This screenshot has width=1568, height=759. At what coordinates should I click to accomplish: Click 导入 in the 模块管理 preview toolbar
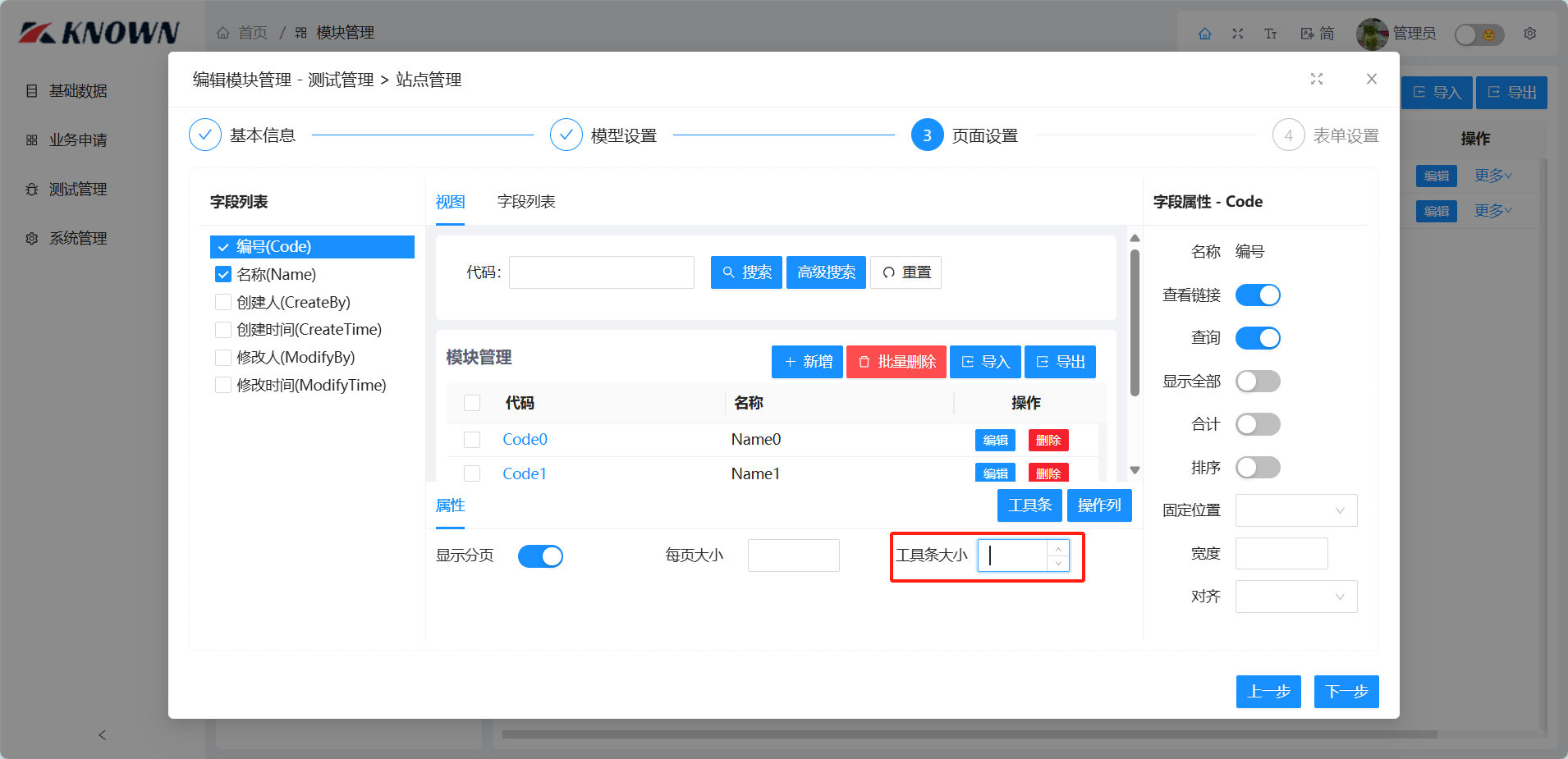(x=985, y=362)
